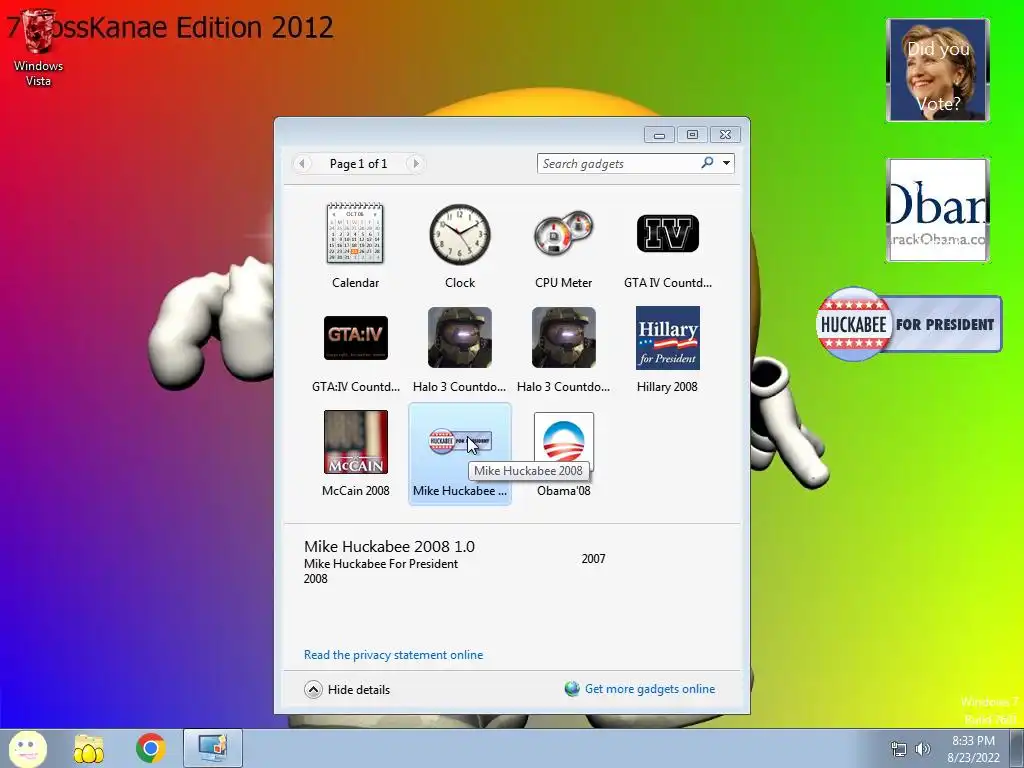Screen dimensions: 1024x768
Task: Select the GTA:IV Countdown gadget with black logo
Action: [x=356, y=338]
